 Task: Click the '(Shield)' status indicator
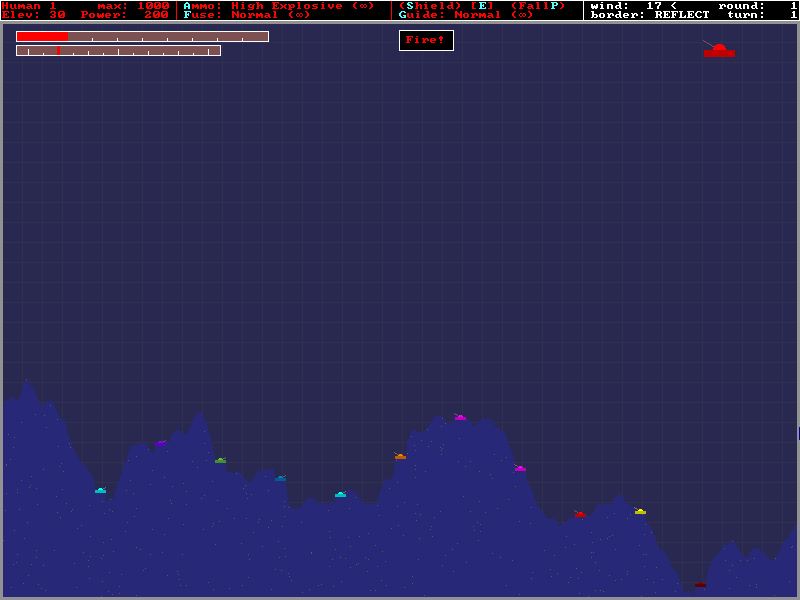430,6
